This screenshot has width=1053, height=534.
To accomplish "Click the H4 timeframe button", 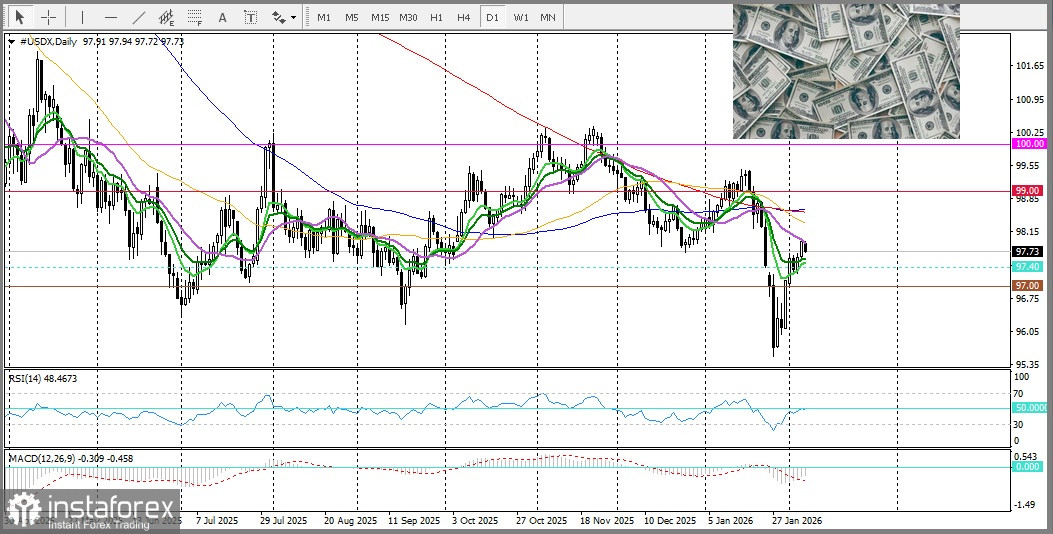I will pyautogui.click(x=463, y=17).
